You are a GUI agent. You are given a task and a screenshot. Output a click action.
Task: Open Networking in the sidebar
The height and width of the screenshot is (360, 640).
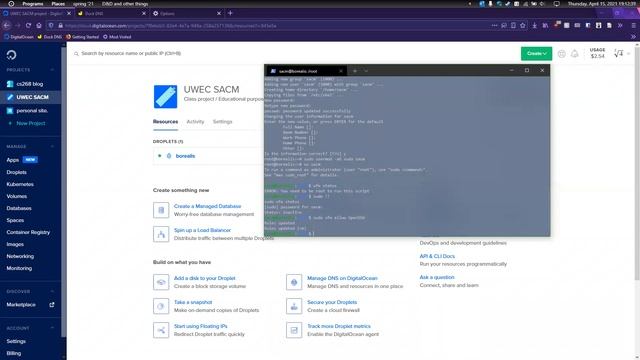point(20,256)
